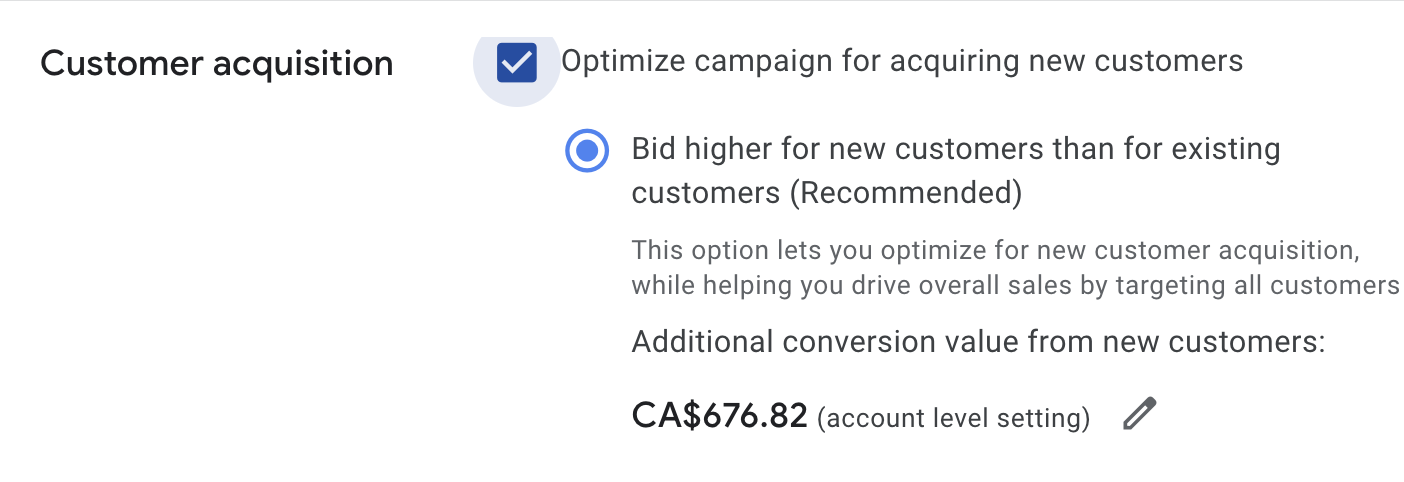
Task: Click the Customer acquisition section heading
Action: pos(216,64)
